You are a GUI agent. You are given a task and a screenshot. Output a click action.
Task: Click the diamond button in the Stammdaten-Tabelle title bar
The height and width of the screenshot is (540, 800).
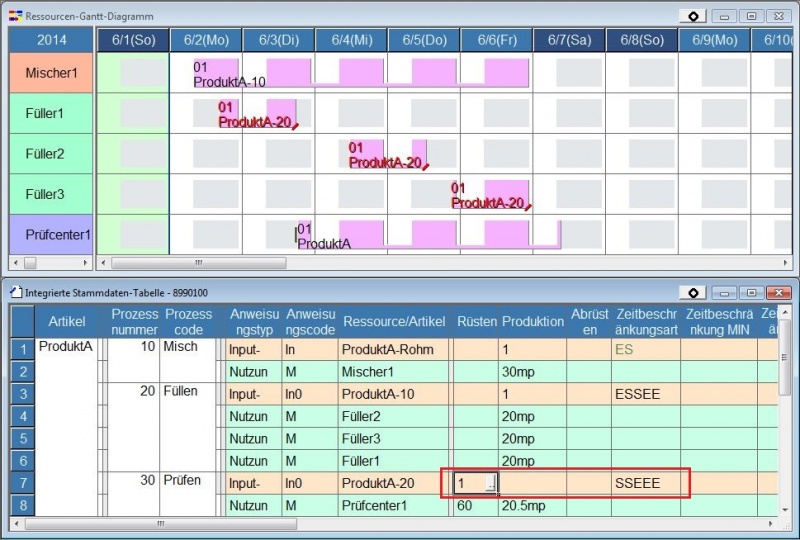click(x=693, y=292)
